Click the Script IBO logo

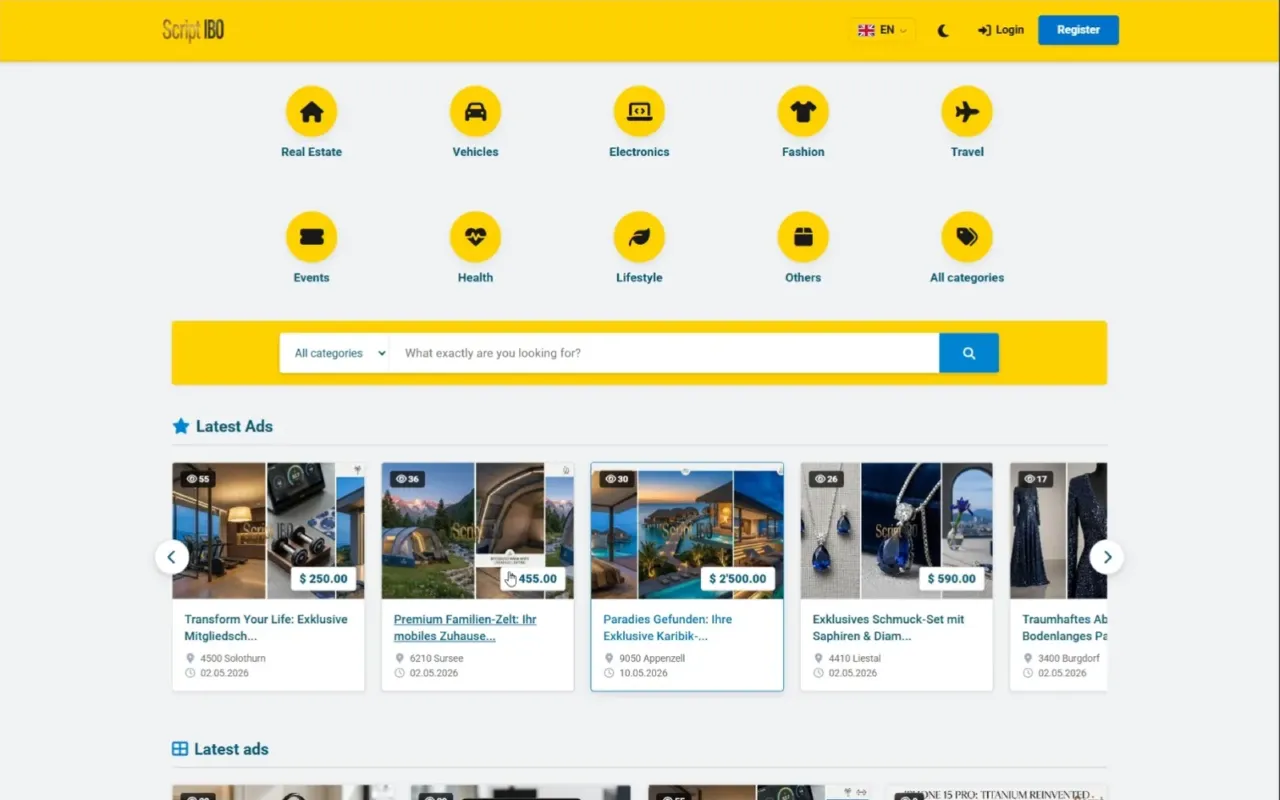click(193, 30)
